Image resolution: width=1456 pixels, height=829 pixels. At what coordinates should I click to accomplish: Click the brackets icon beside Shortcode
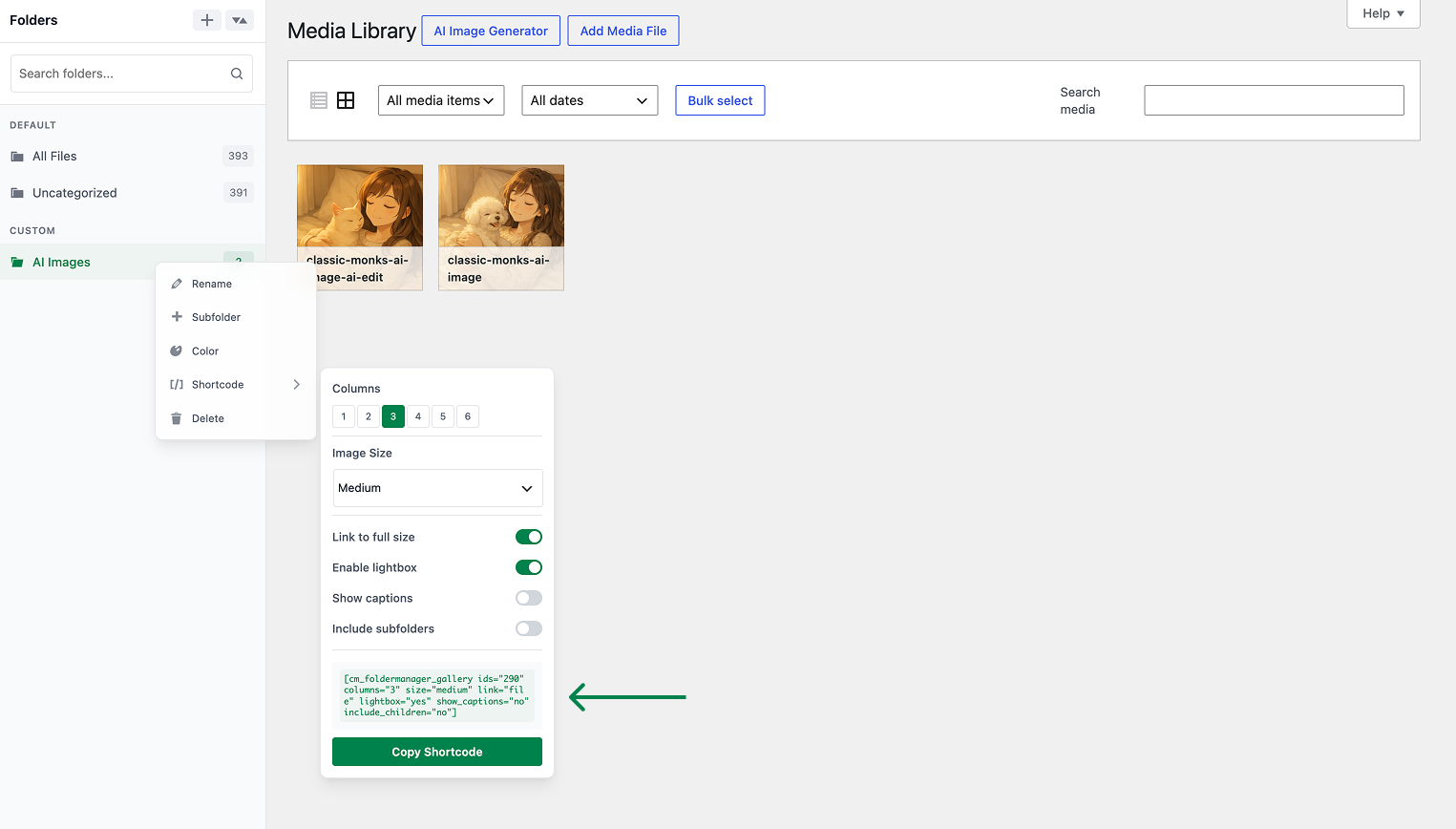177,385
